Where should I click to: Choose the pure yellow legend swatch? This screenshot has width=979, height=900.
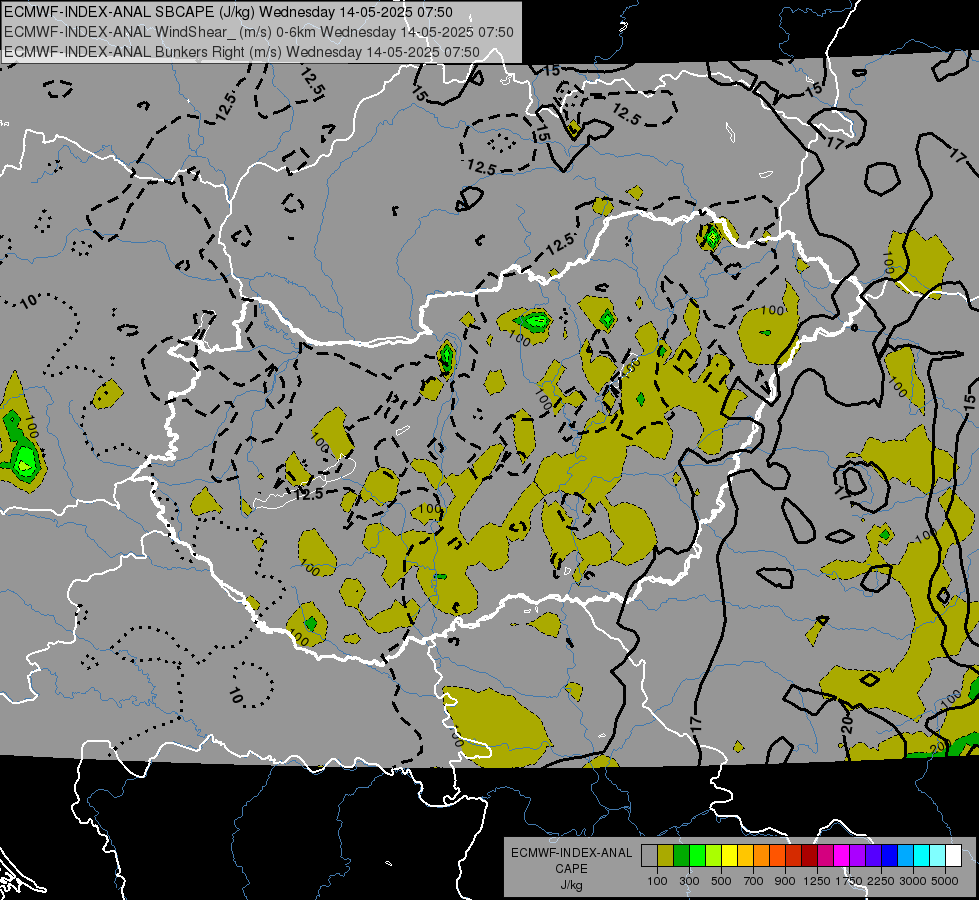tap(729, 856)
